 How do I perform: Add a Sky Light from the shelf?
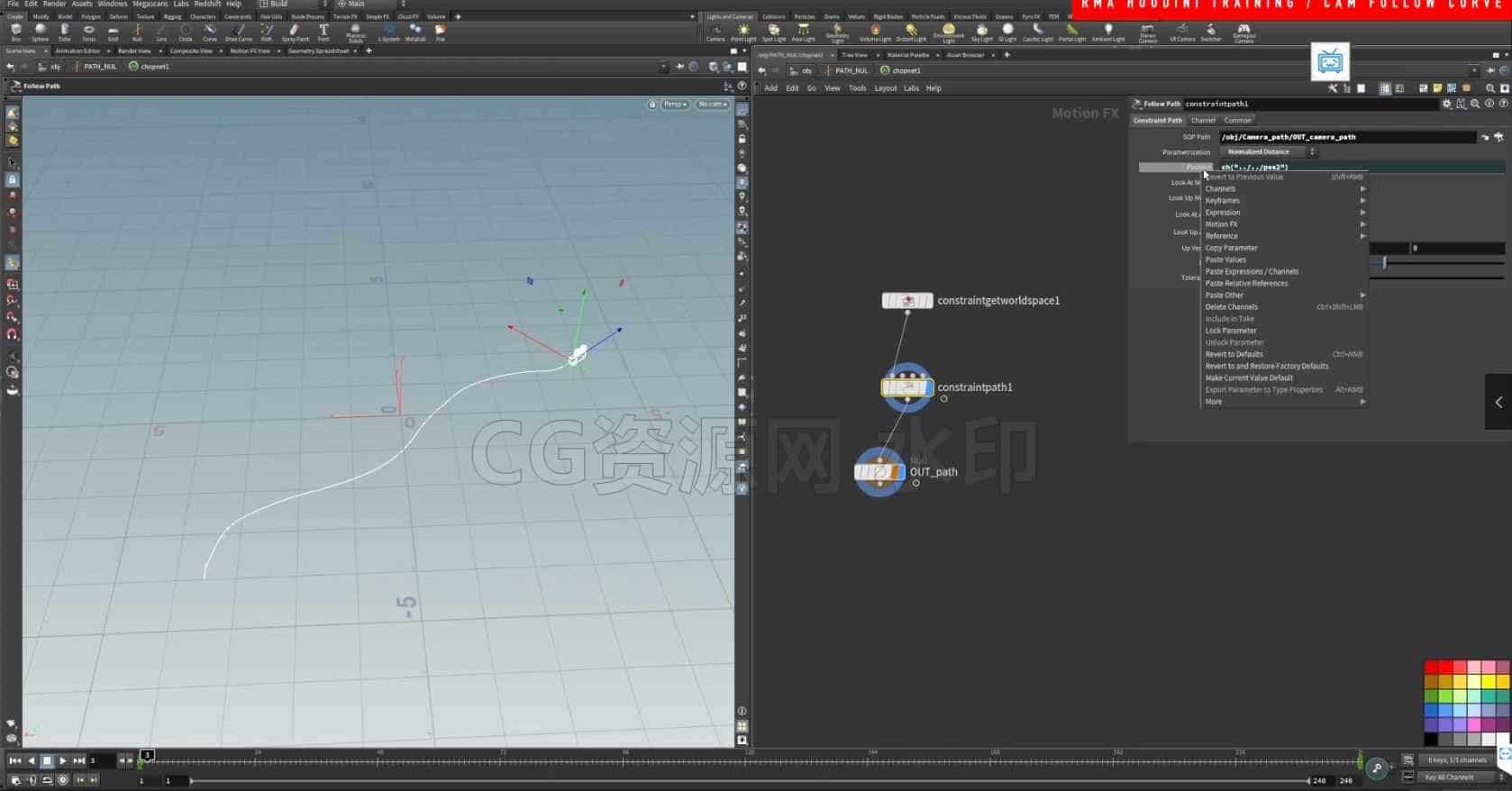click(982, 33)
